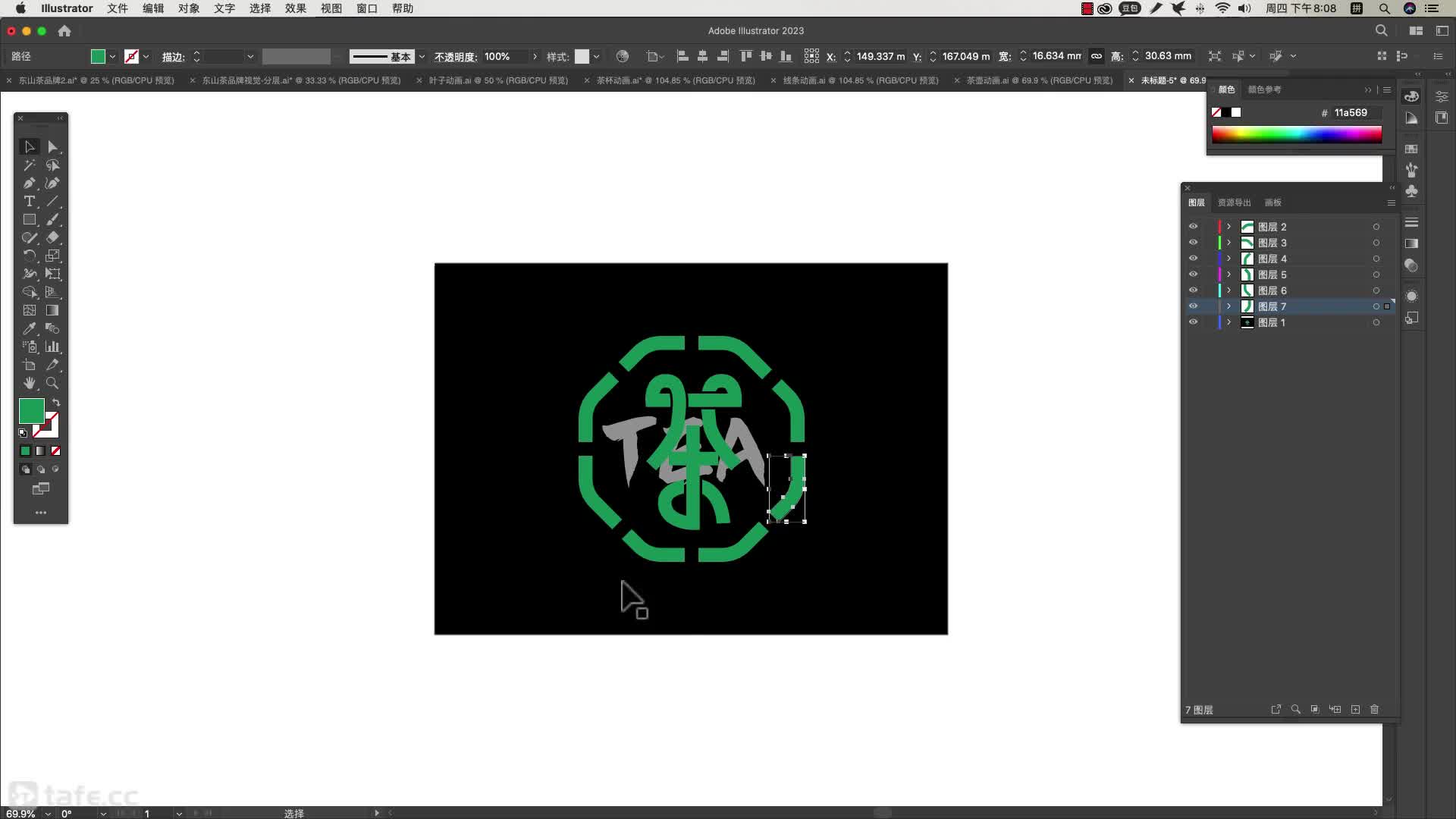
Task: Switch to 画板 panel tab
Action: [x=1272, y=202]
